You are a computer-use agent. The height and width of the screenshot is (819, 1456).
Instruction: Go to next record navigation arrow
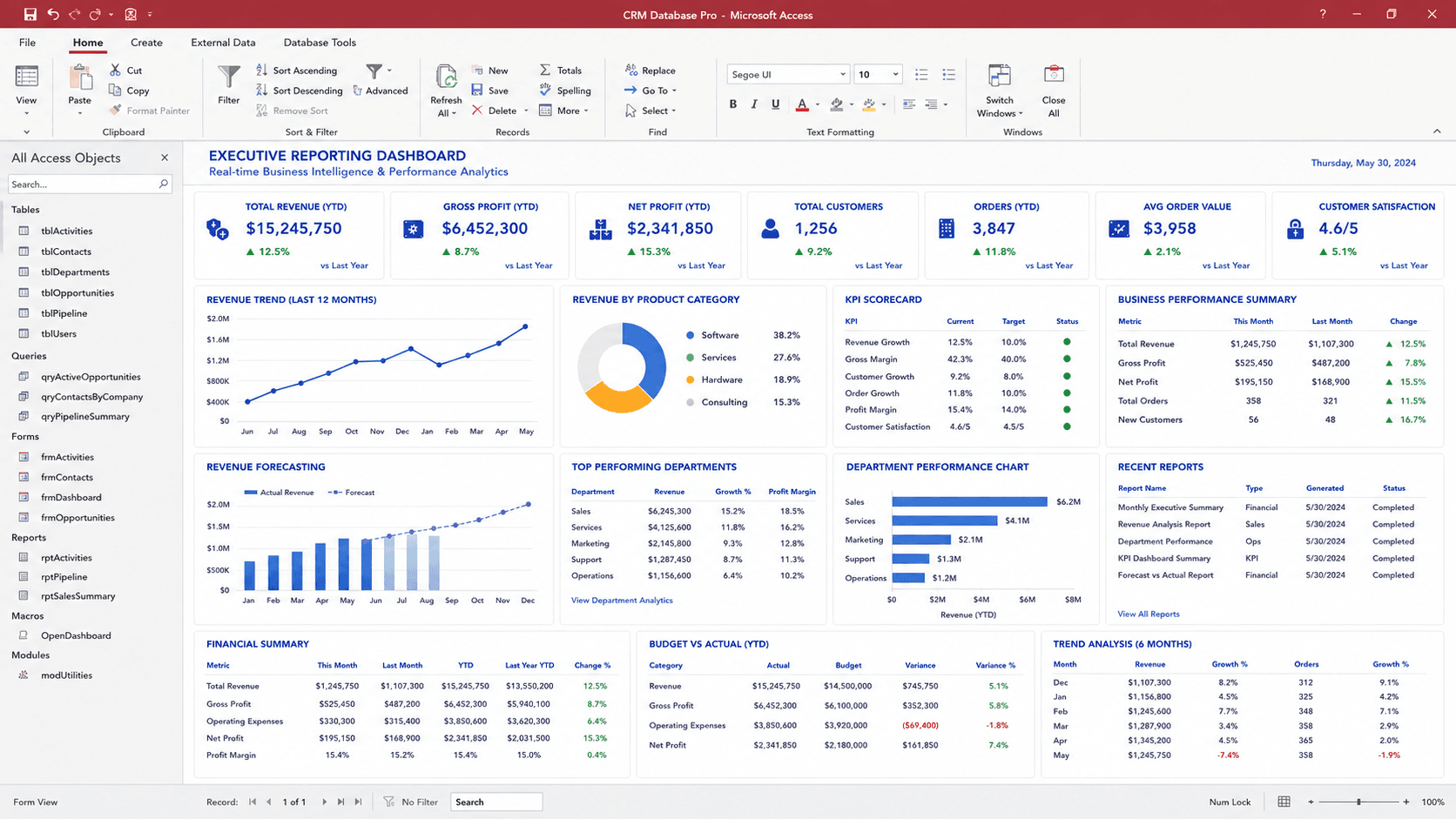[x=324, y=802]
